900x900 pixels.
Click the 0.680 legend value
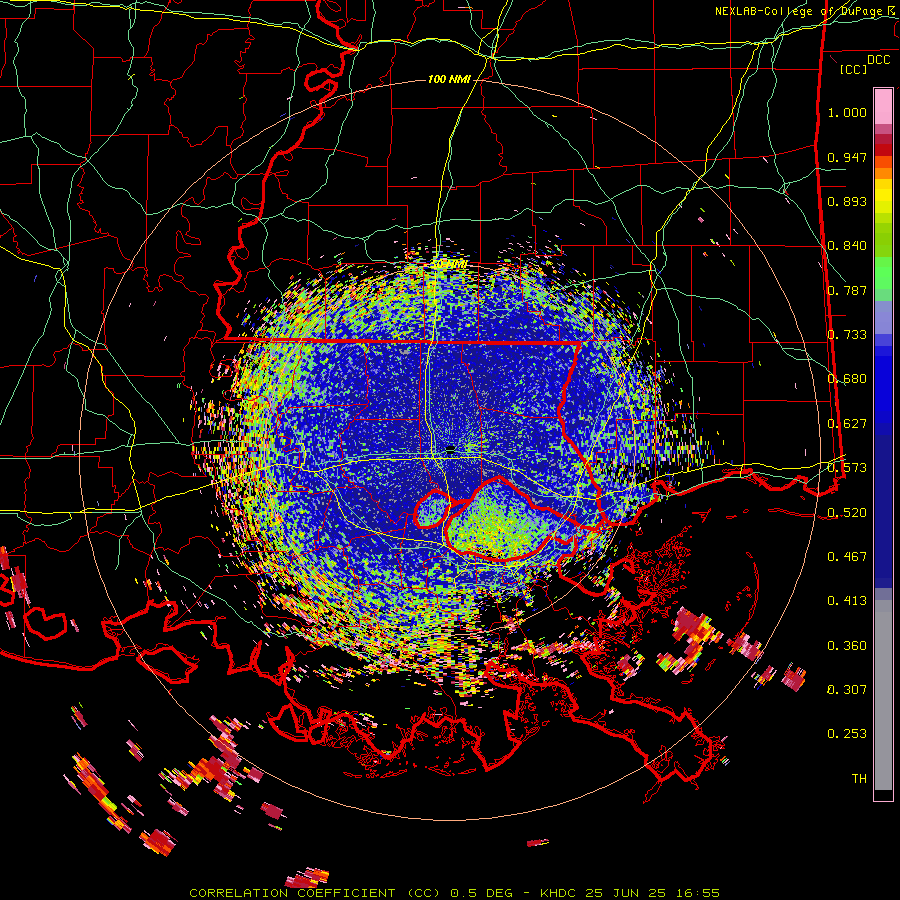point(847,379)
